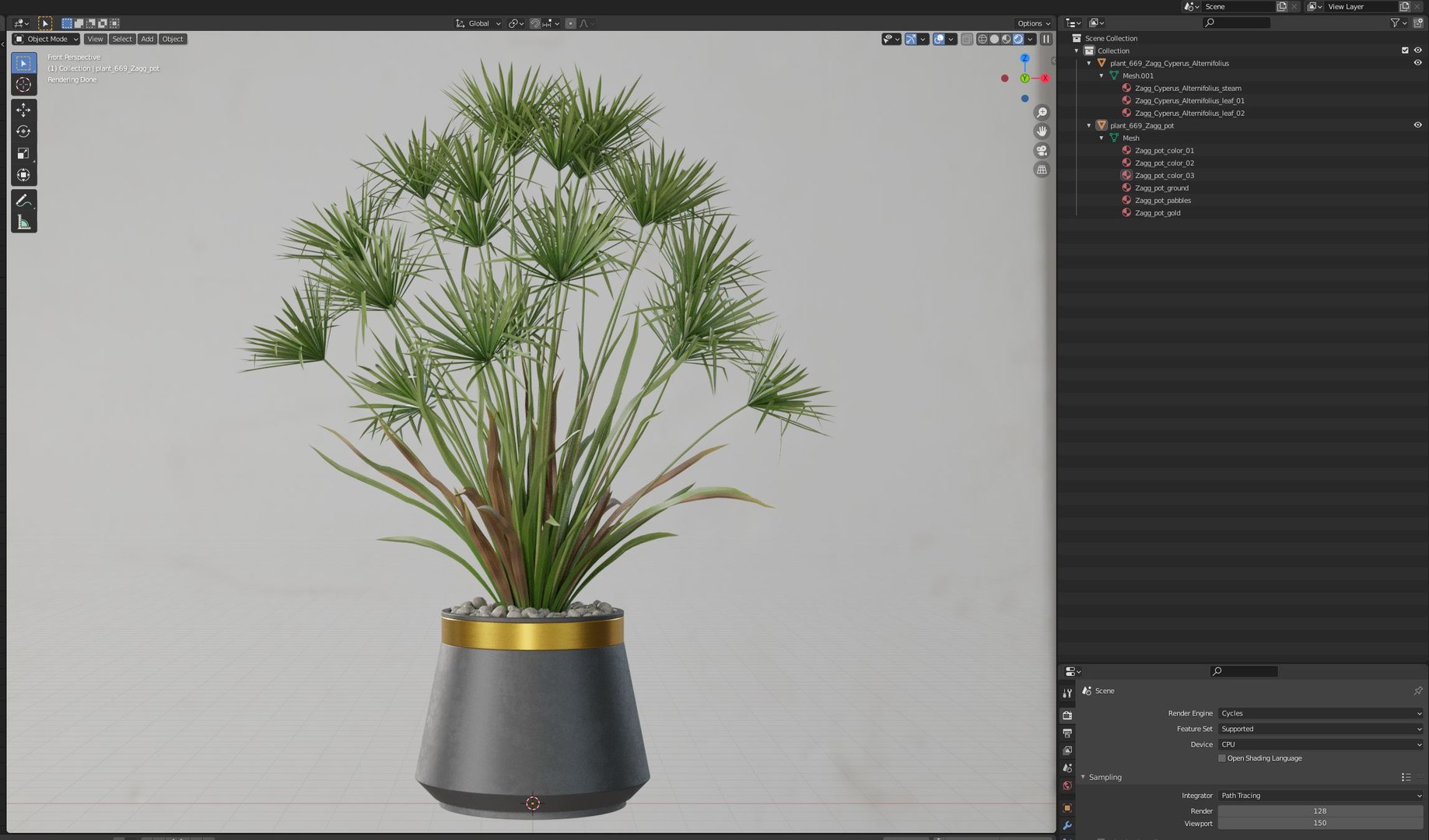Open the Object Mode dropdown
The height and width of the screenshot is (840, 1429).
point(47,39)
